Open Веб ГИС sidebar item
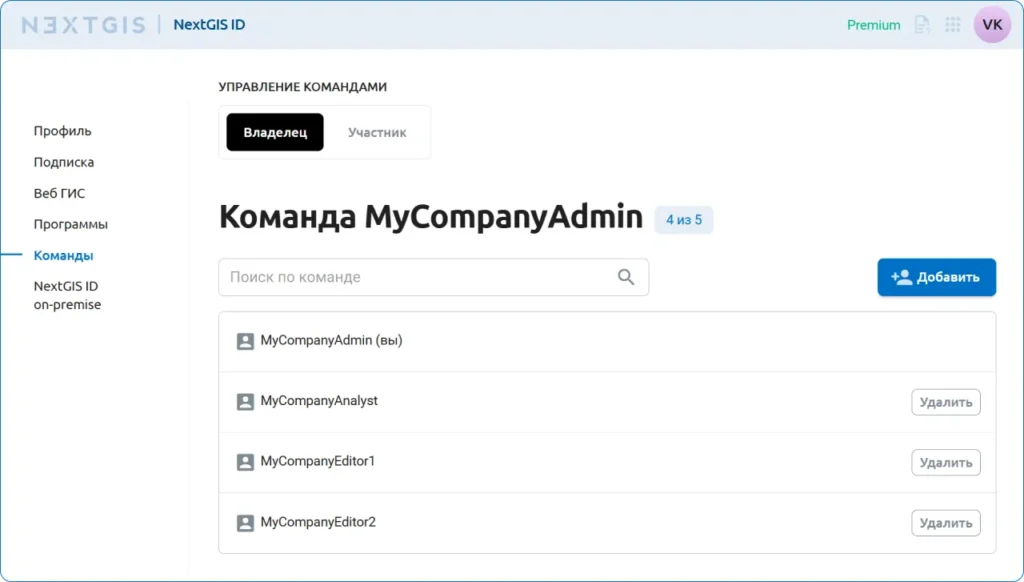The width and height of the screenshot is (1024, 582). tap(59, 193)
